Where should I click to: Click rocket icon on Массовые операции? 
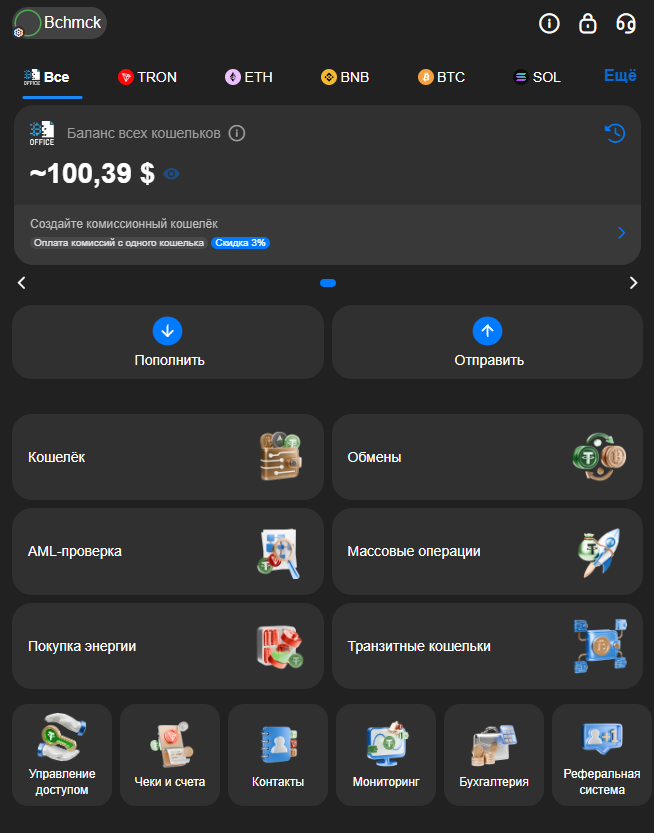[x=599, y=552]
